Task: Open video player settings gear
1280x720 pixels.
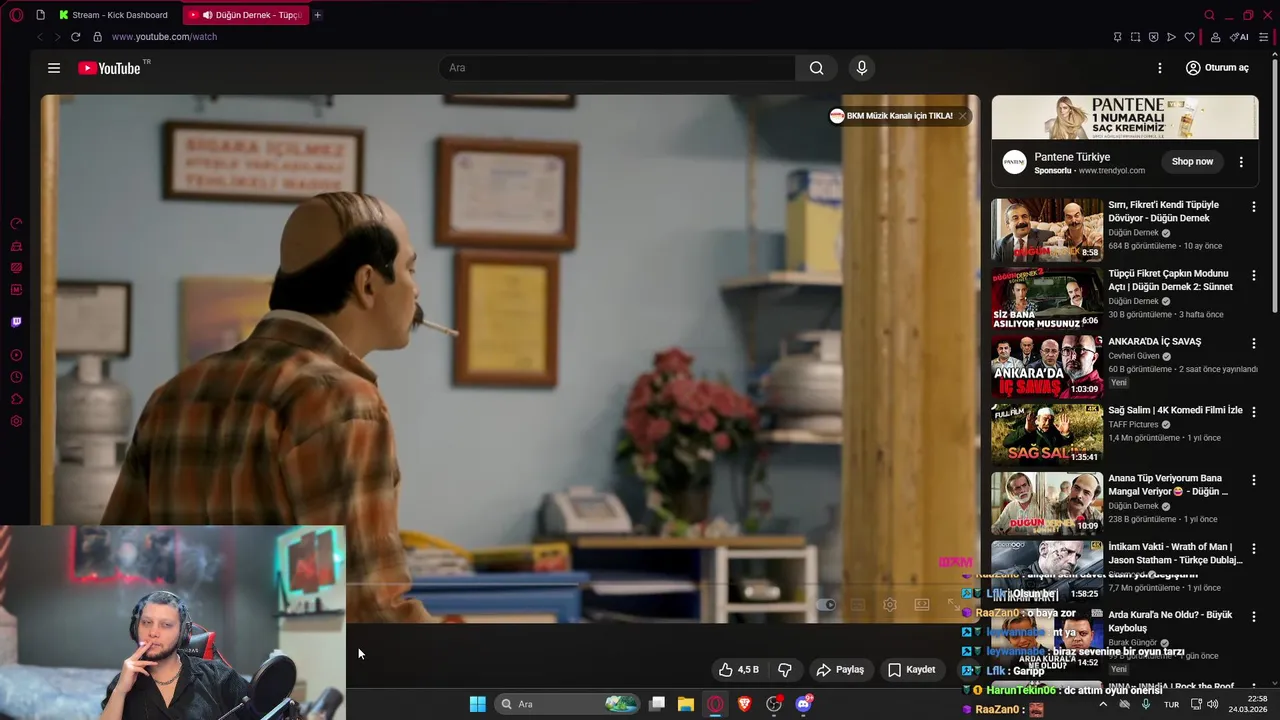Action: pos(890,605)
